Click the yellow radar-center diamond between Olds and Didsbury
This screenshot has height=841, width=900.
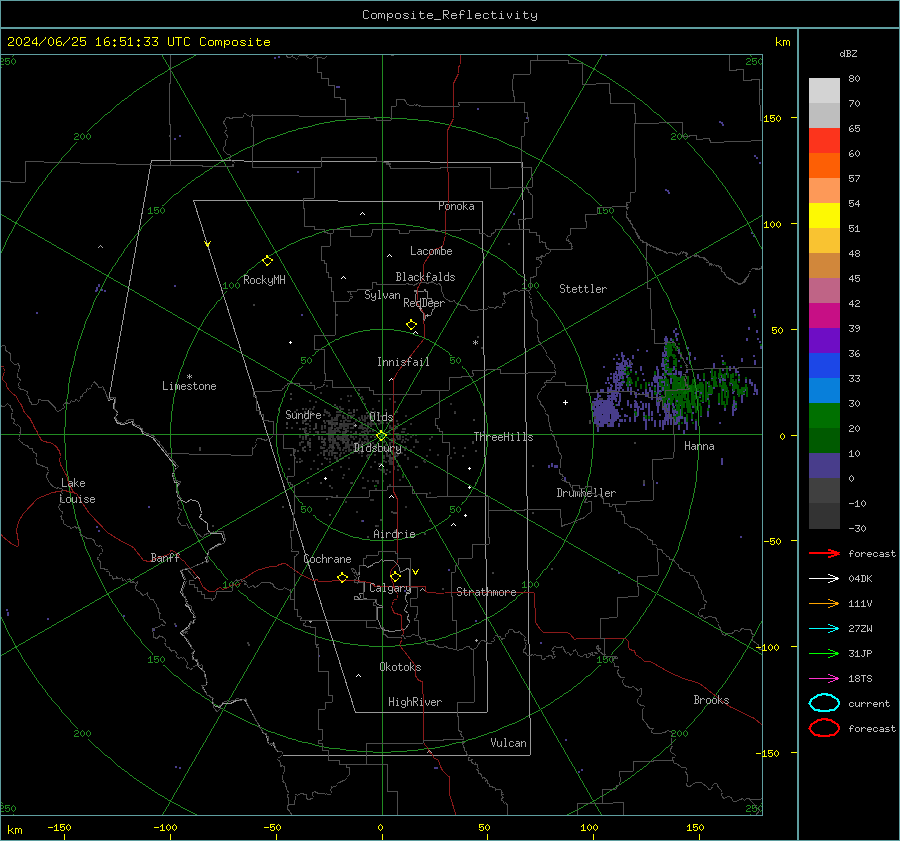coord(382,436)
